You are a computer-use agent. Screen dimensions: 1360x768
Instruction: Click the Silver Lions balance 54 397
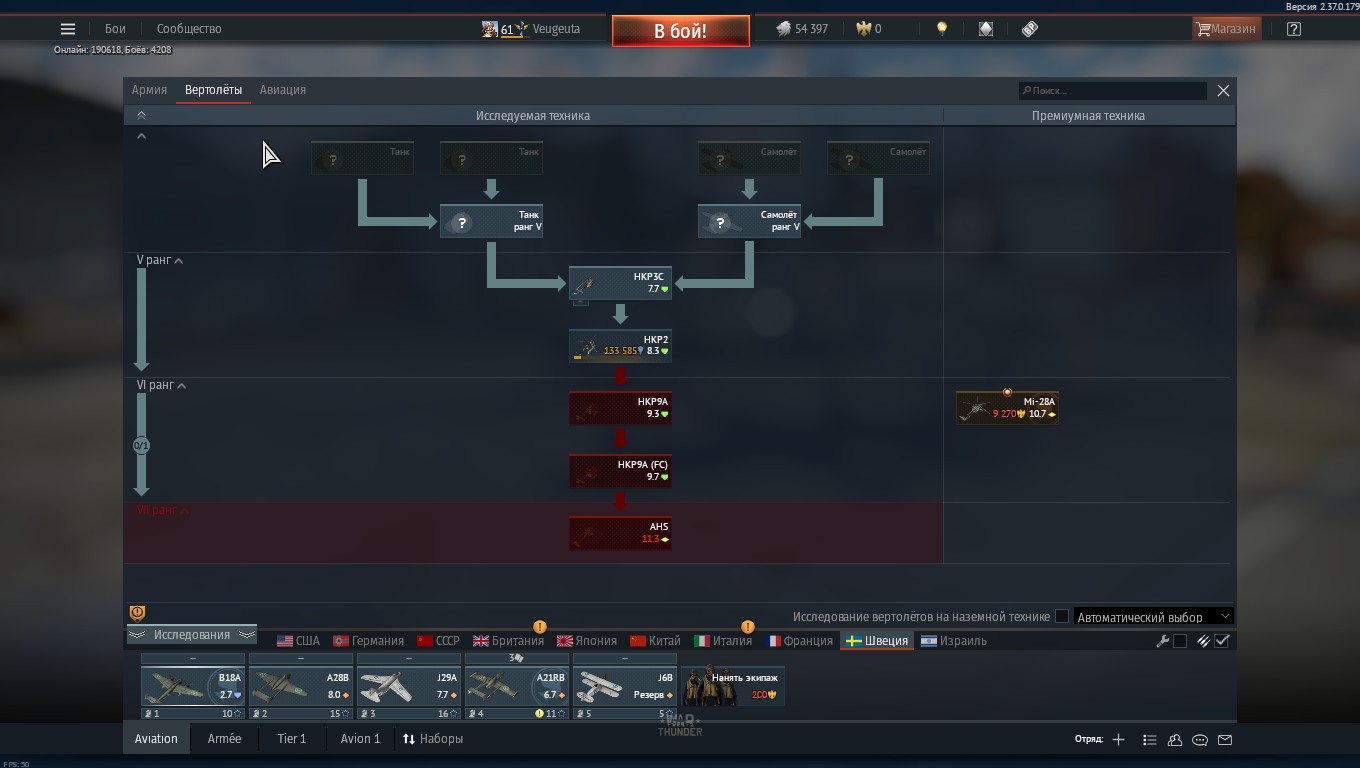click(x=802, y=29)
